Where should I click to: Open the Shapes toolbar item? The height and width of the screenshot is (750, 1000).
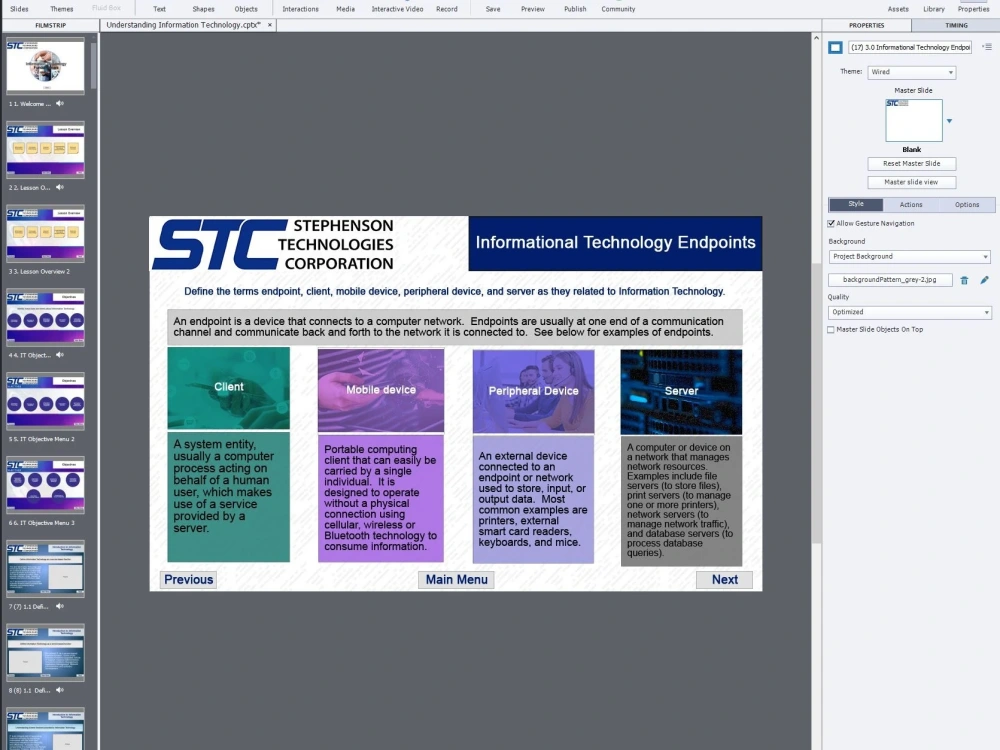[203, 9]
